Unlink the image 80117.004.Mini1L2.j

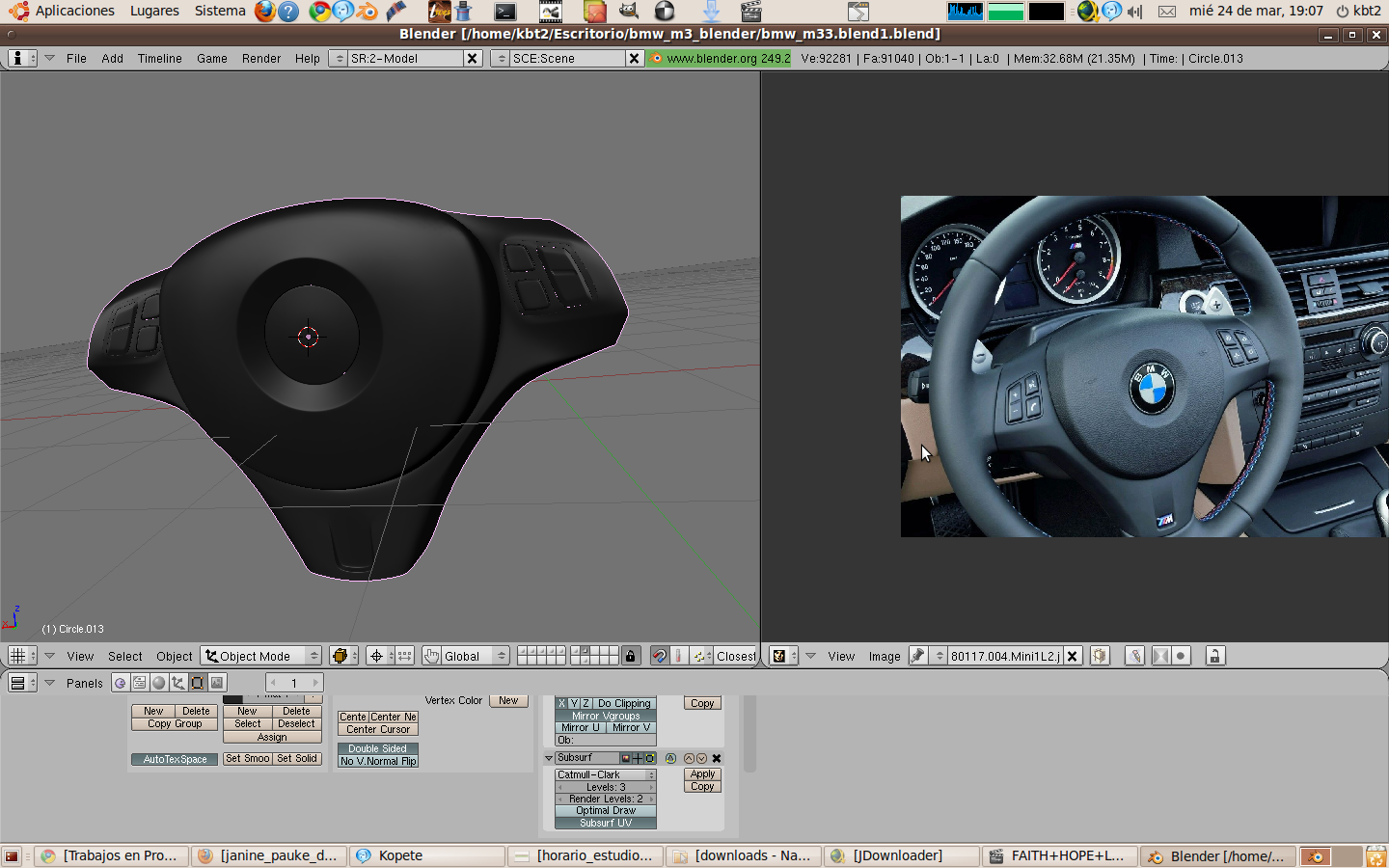pyautogui.click(x=1072, y=656)
